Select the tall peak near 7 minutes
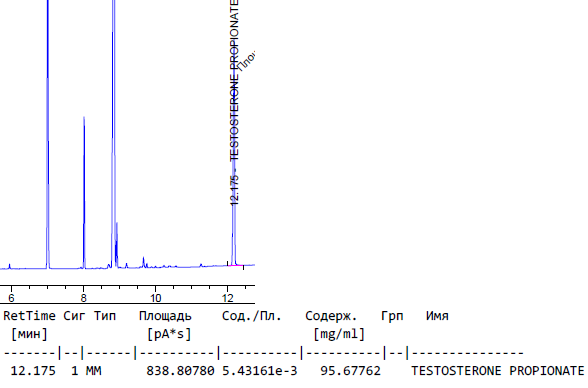This screenshot has height=388, width=588. click(x=48, y=135)
